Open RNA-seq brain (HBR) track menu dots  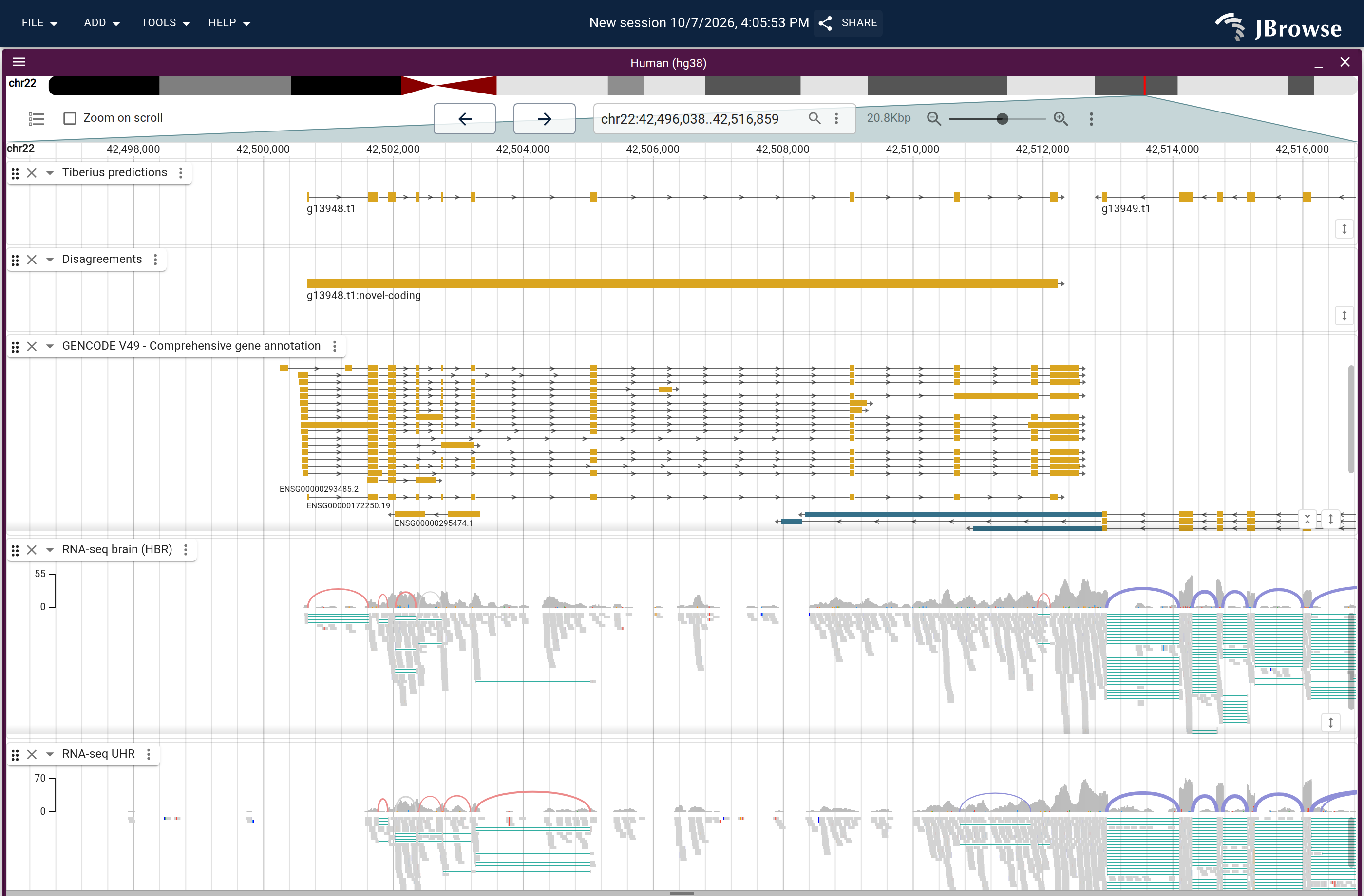186,550
